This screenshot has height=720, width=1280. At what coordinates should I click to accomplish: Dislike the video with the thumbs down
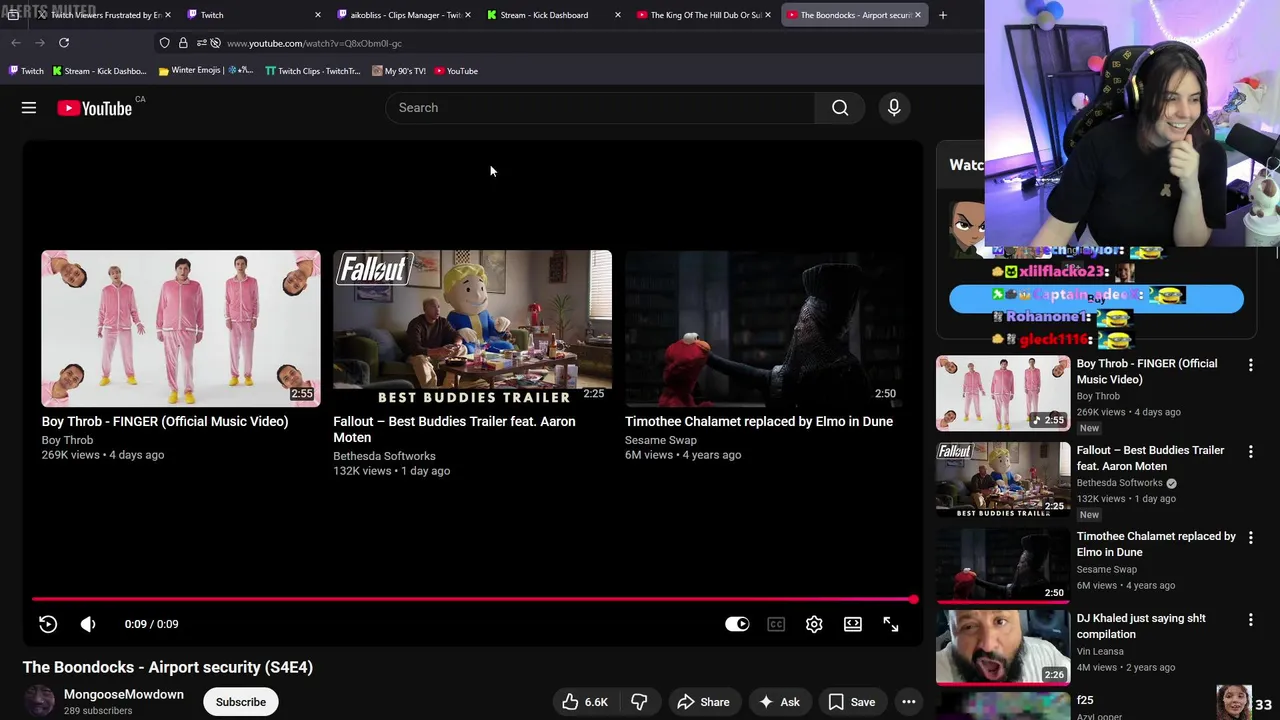[640, 702]
